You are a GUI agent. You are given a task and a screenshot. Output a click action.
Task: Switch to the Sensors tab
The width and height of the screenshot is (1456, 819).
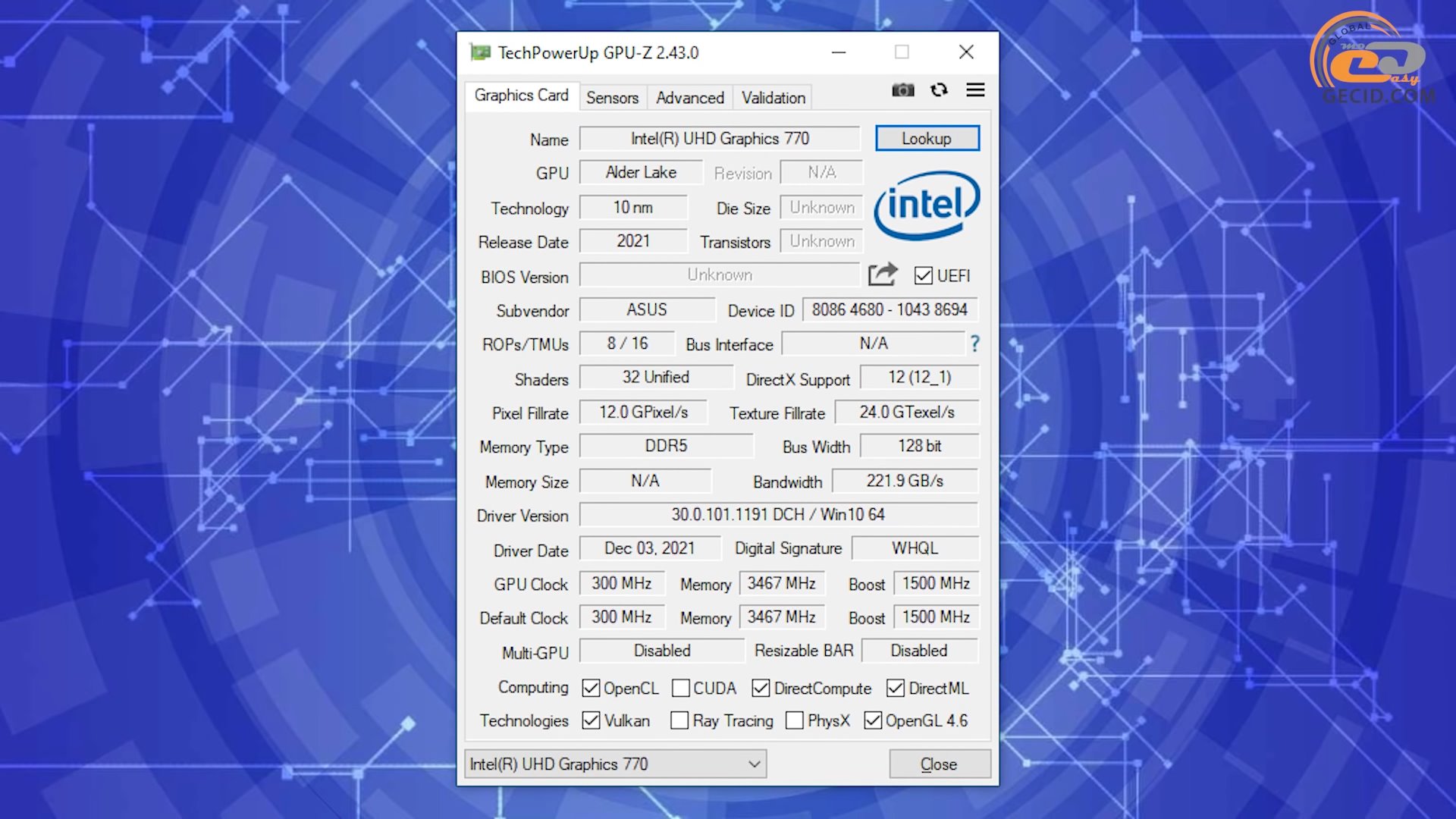[612, 97]
